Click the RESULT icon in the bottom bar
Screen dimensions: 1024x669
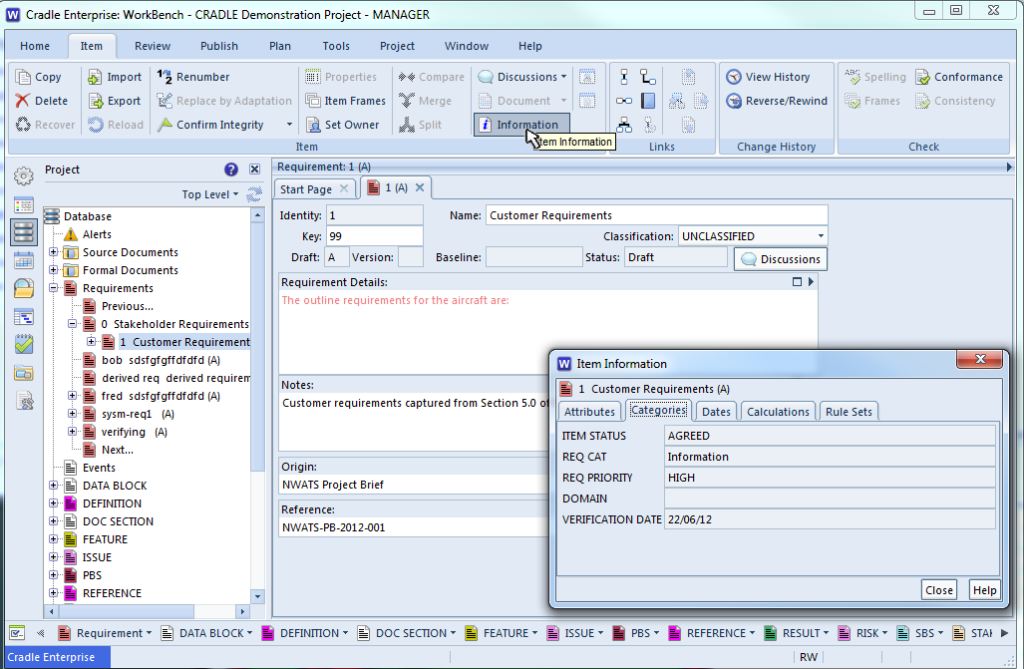[771, 633]
